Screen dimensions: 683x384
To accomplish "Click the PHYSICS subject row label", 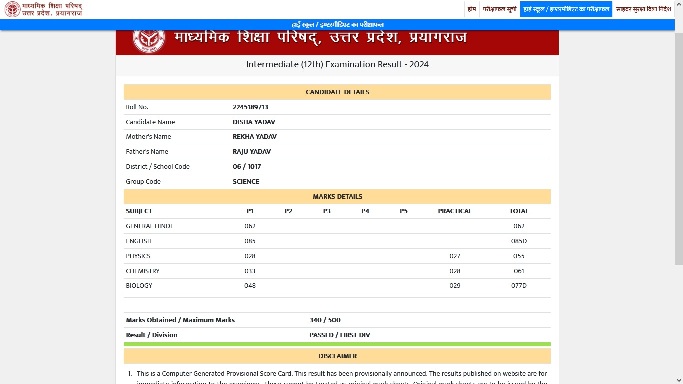I will click(x=138, y=256).
